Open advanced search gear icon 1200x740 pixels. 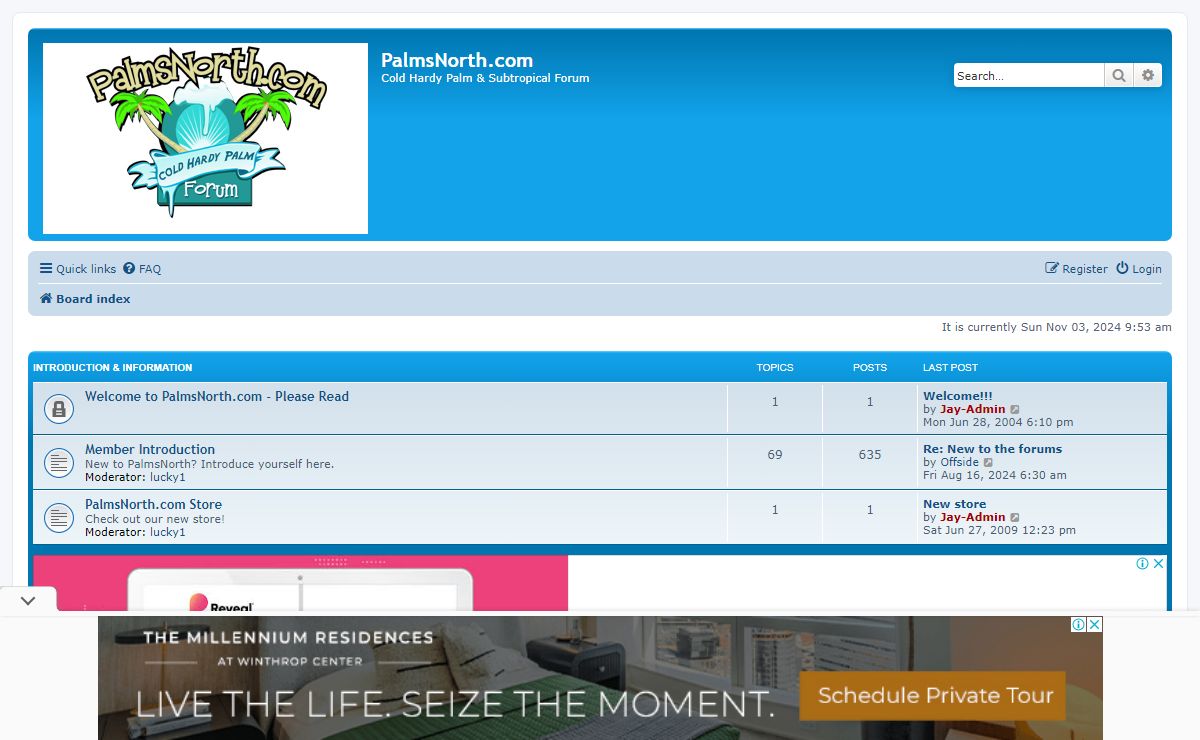1148,75
